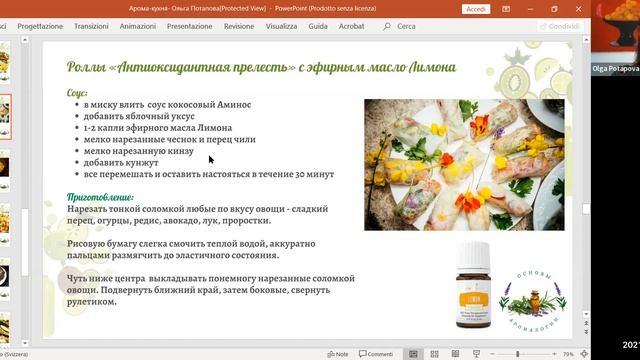Click bullet 'добавить кунжут'
This screenshot has height=360, width=640.
121,162
